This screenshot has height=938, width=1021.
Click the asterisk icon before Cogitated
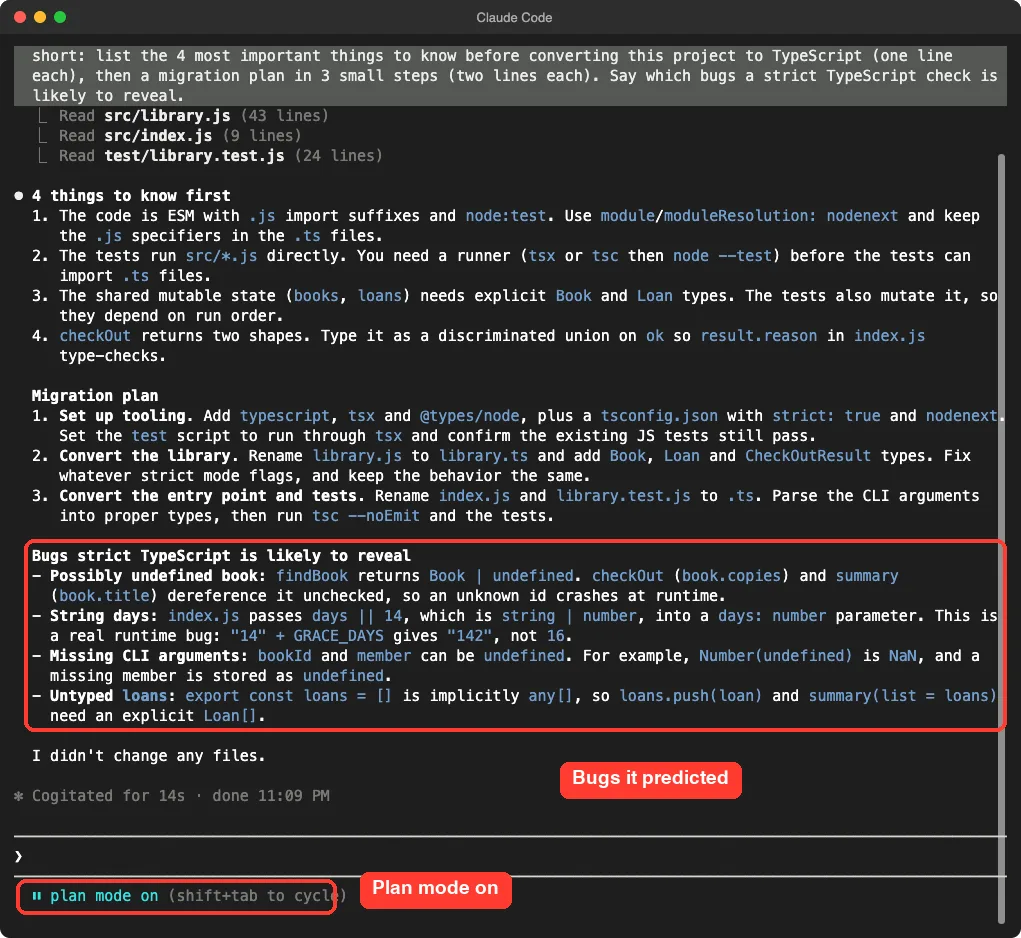(x=18, y=795)
